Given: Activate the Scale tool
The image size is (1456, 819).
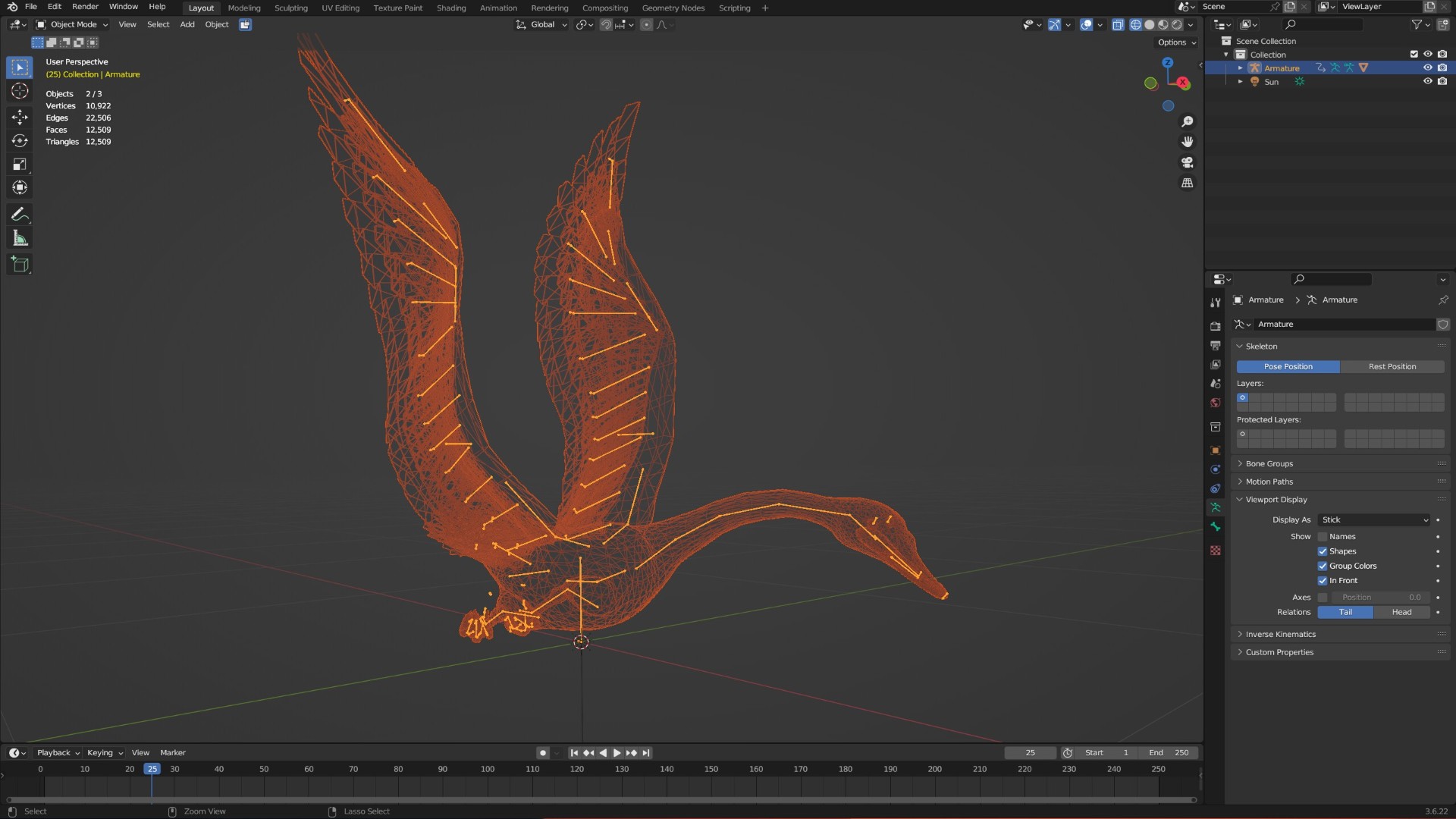Looking at the screenshot, I should tap(20, 165).
